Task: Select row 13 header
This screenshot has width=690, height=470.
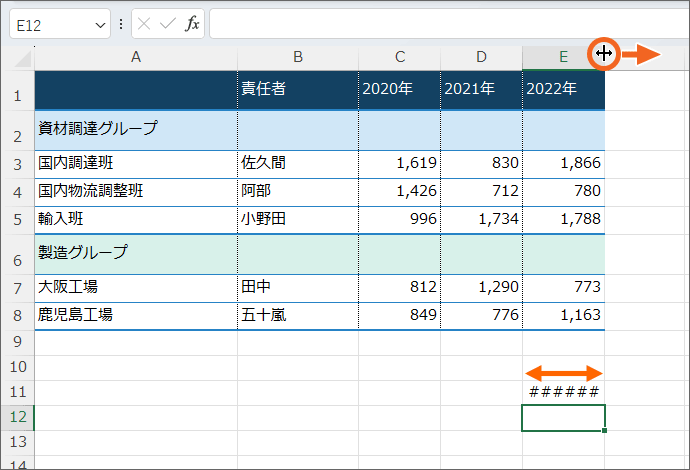Action: tap(18, 443)
